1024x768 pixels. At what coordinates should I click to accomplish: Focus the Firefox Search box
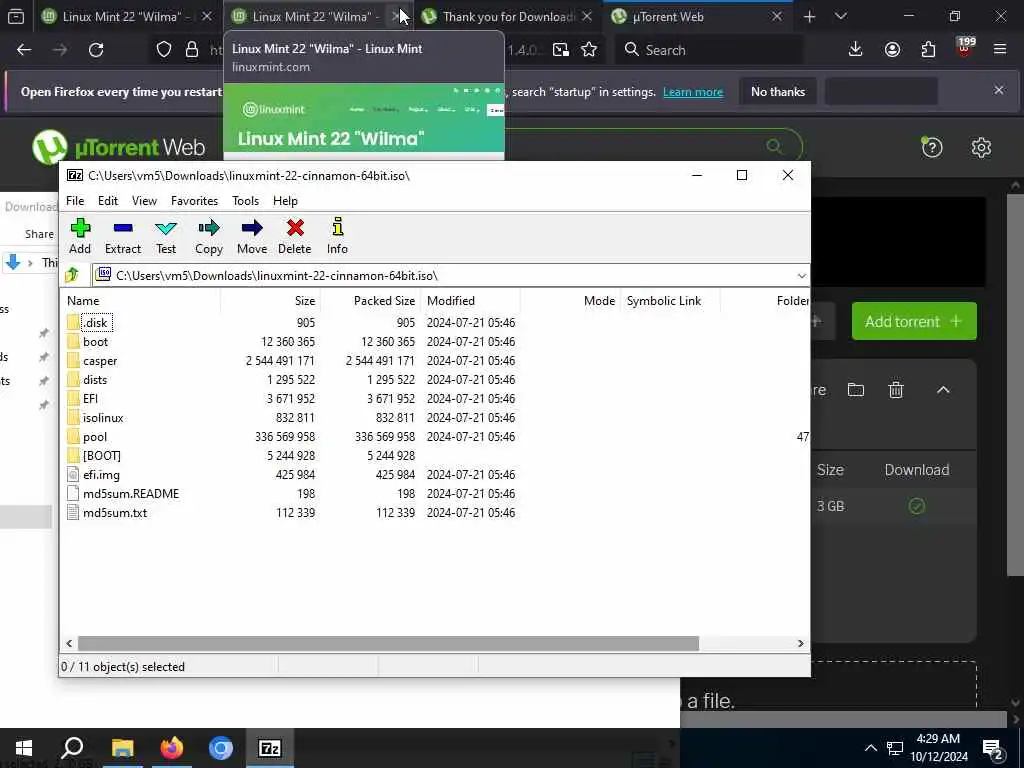pyautogui.click(x=709, y=50)
